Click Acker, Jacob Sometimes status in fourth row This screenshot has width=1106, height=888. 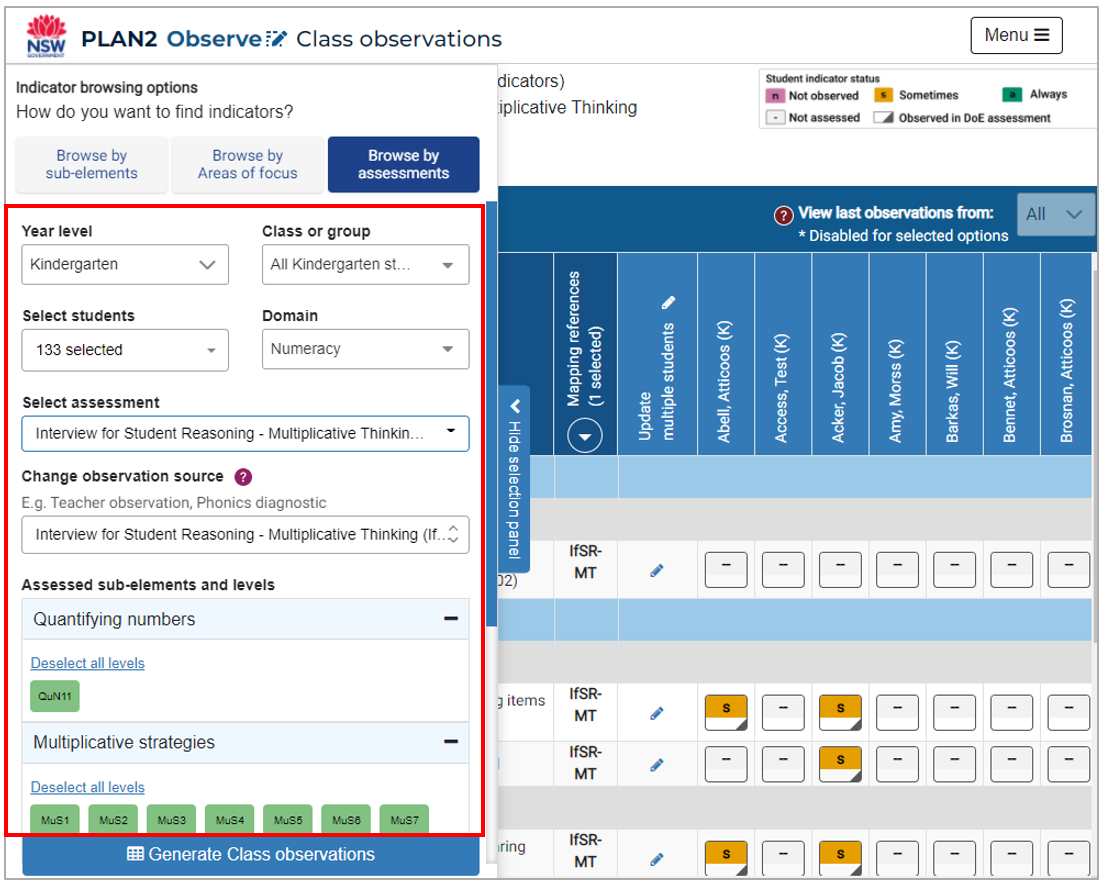[x=840, y=858]
